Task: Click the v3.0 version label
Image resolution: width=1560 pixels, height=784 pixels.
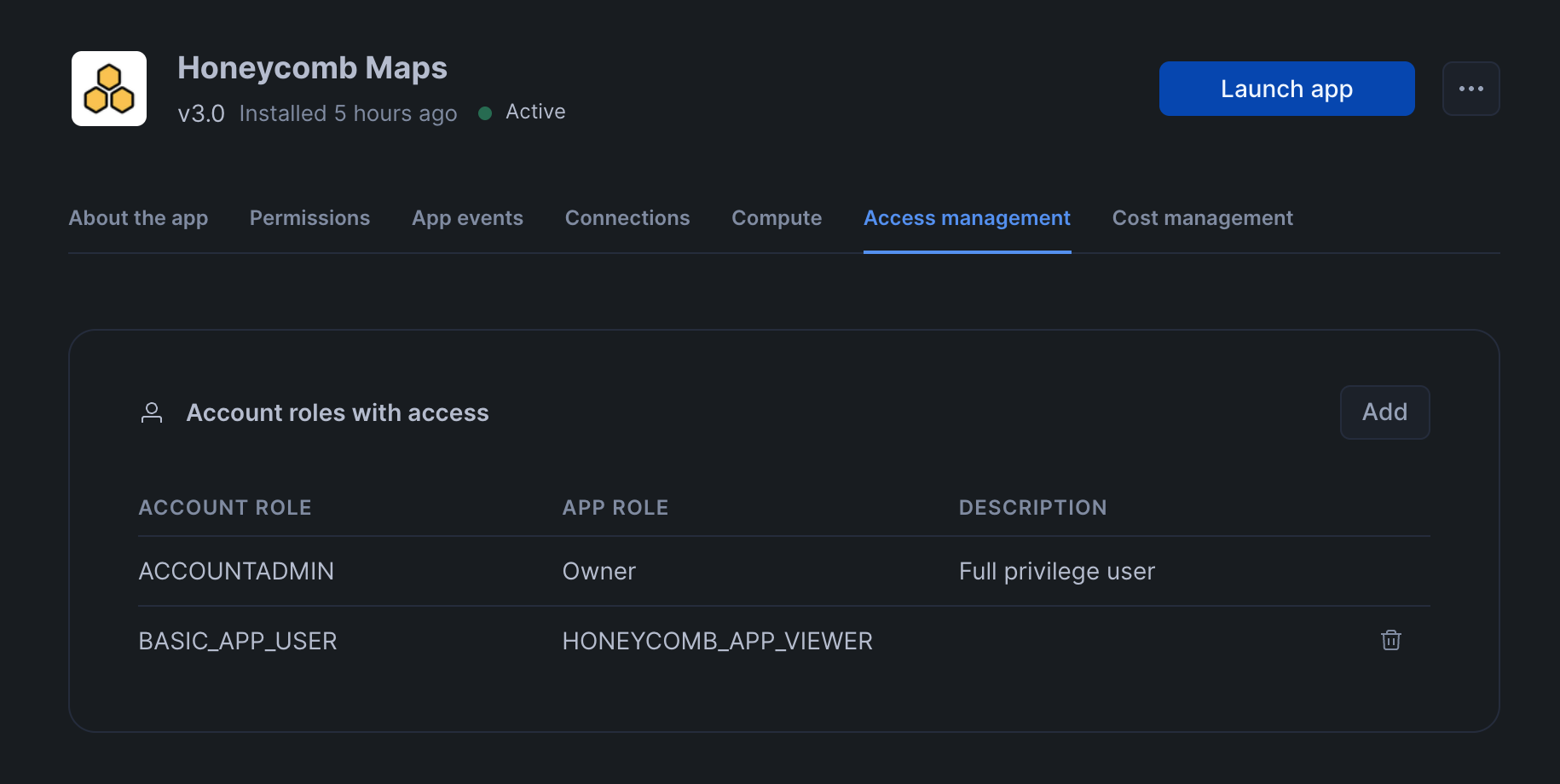Action: [x=201, y=112]
